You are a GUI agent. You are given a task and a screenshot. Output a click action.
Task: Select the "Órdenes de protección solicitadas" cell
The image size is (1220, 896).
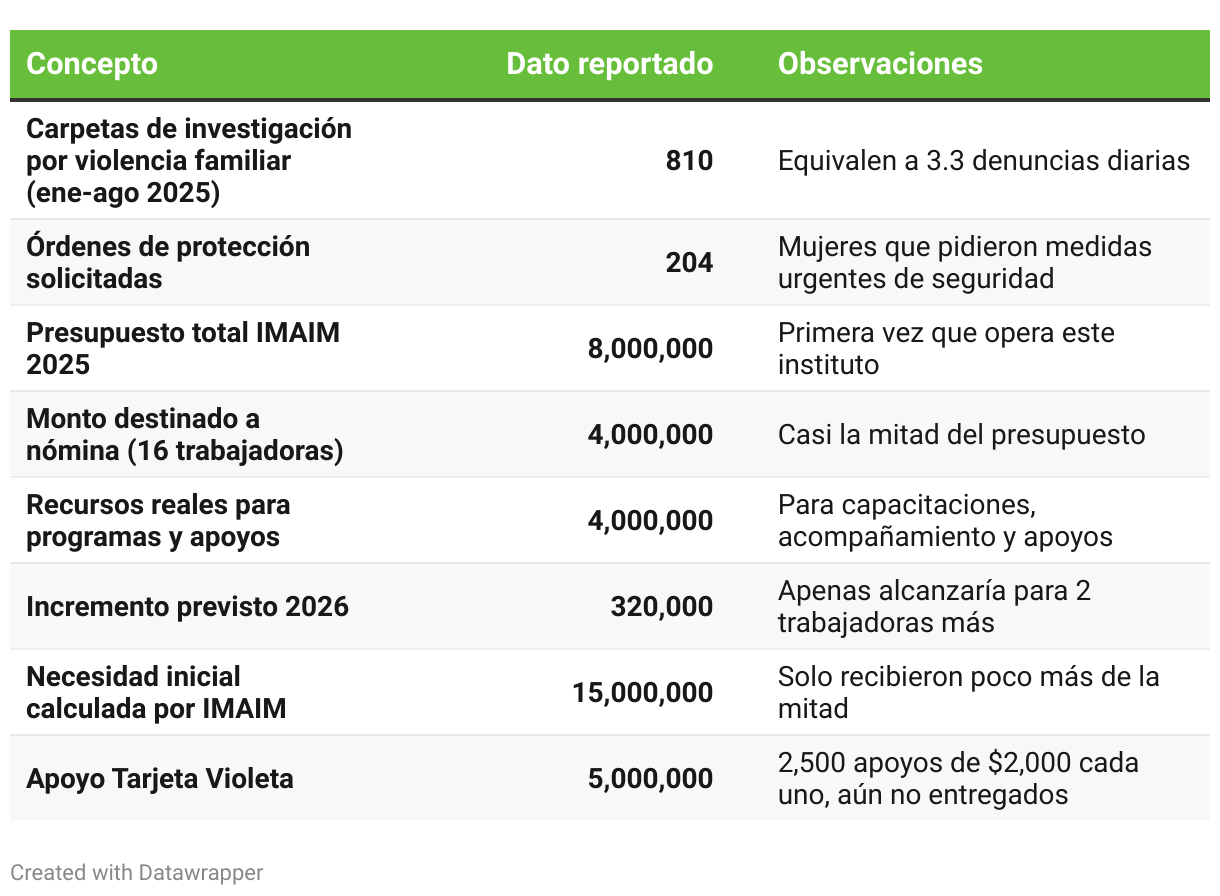click(168, 262)
